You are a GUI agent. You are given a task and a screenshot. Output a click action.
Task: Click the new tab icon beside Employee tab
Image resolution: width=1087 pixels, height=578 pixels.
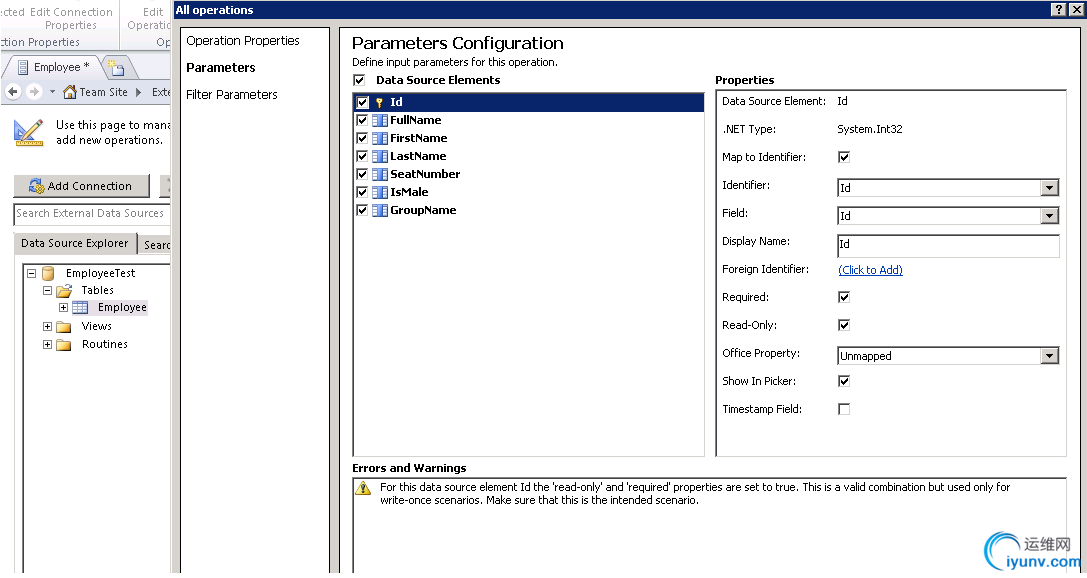[x=116, y=68]
